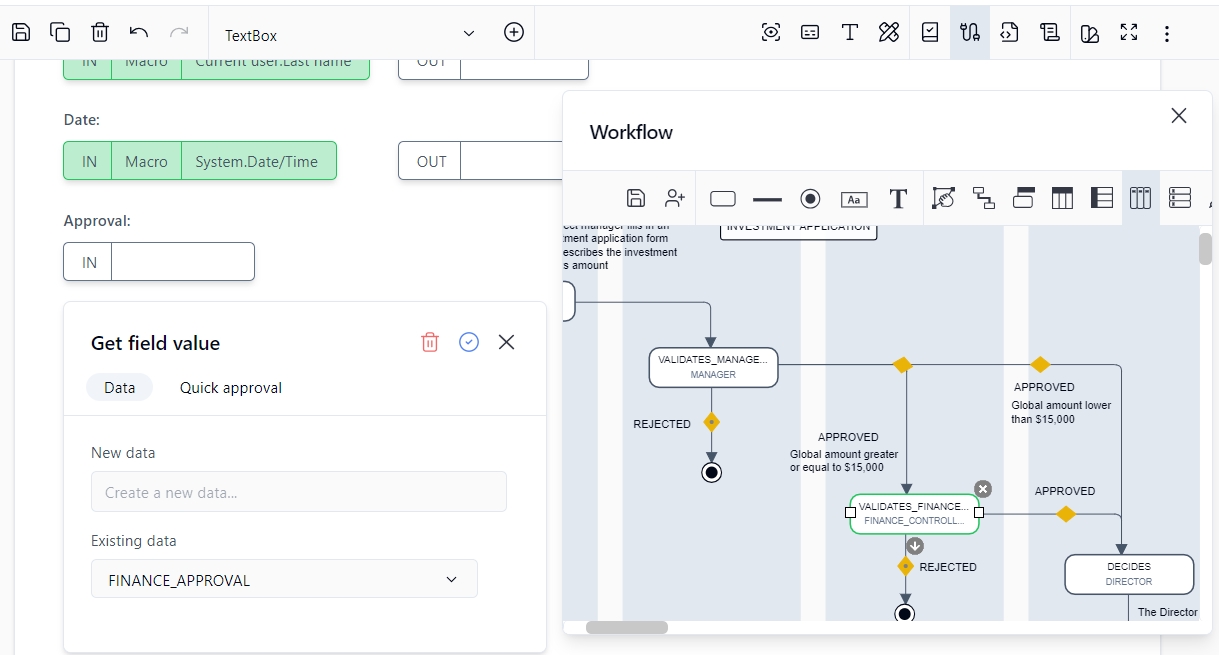Toggle the workflow panel button in top toolbar
Image resolution: width=1219 pixels, height=655 pixels.
pyautogui.click(x=969, y=32)
